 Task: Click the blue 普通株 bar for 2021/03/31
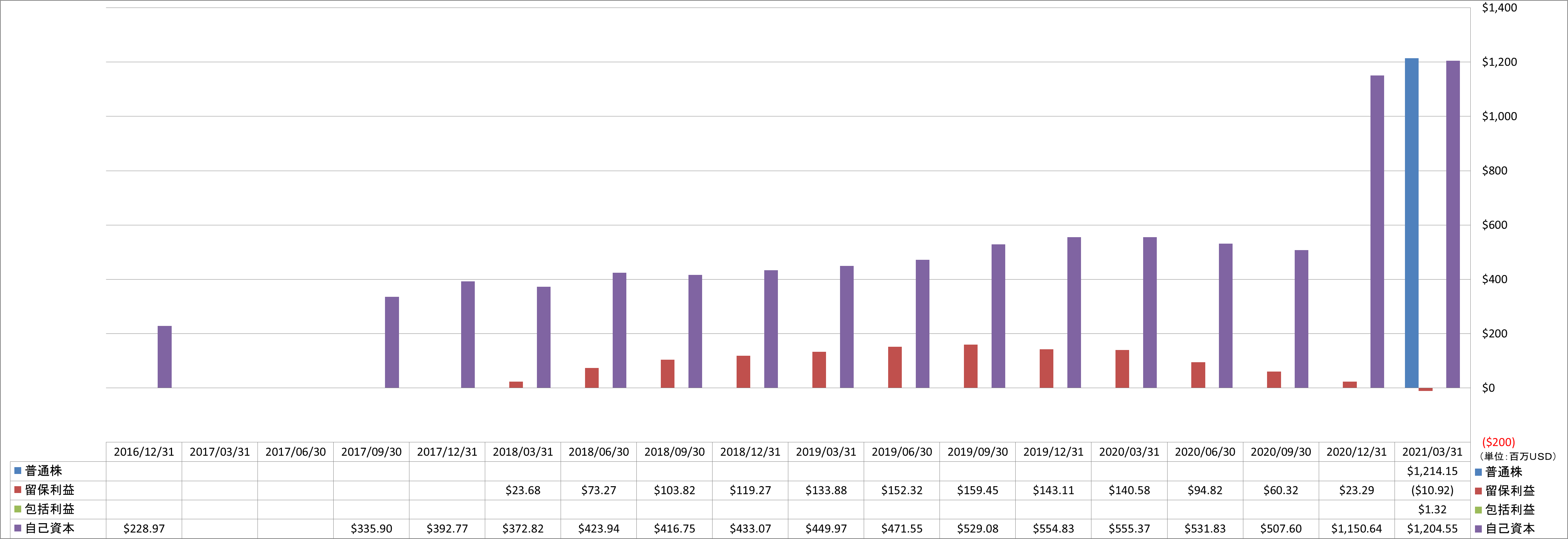(x=1411, y=223)
